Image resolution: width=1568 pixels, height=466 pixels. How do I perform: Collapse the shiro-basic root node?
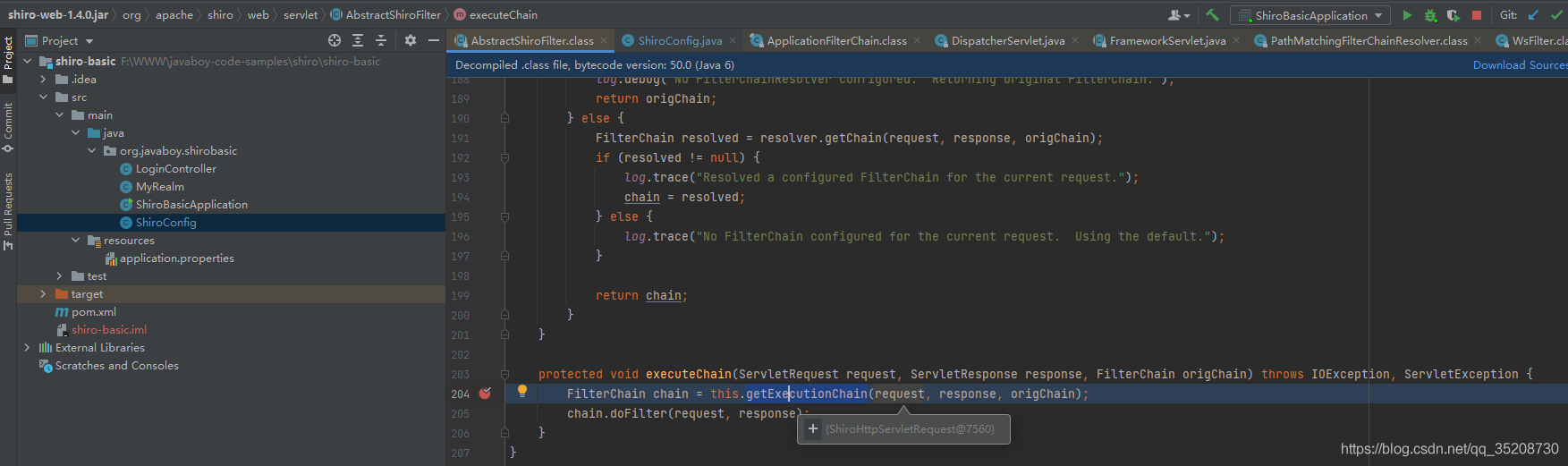(27, 61)
